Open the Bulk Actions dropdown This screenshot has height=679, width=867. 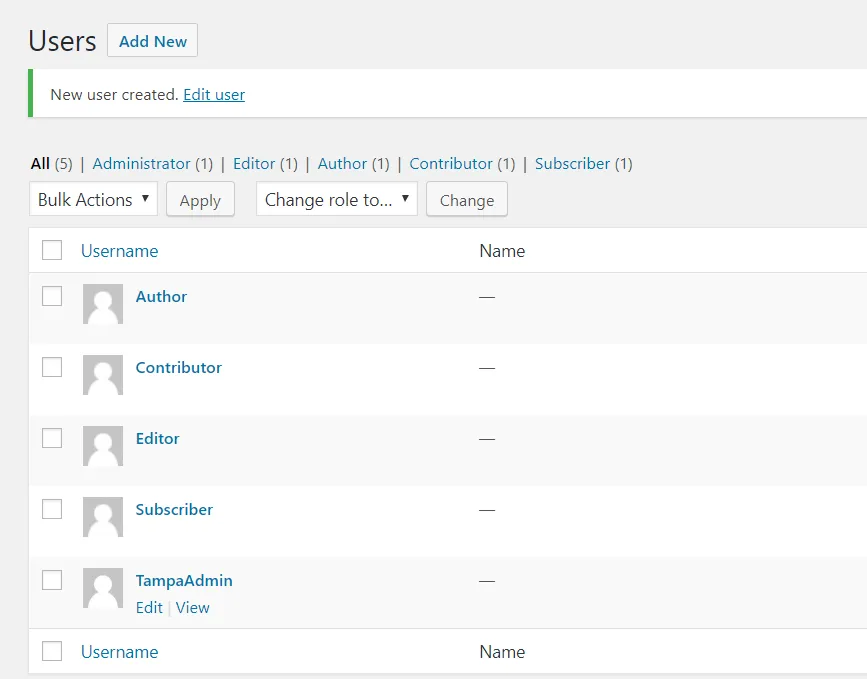93,199
